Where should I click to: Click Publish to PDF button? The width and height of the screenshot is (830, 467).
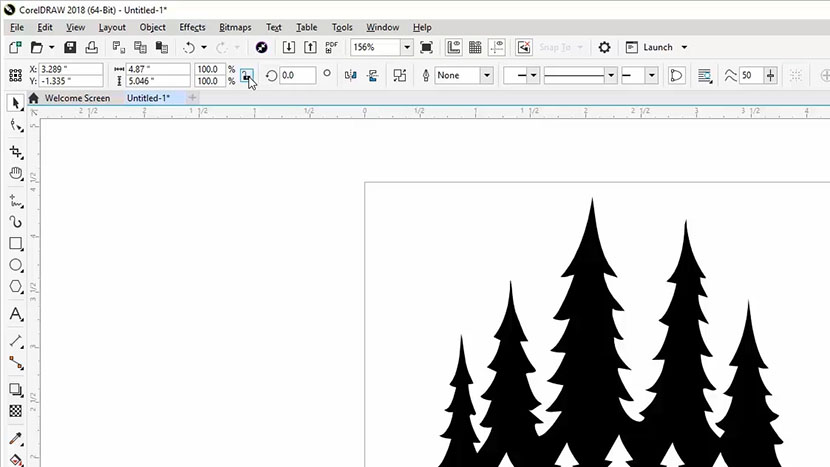pos(332,47)
